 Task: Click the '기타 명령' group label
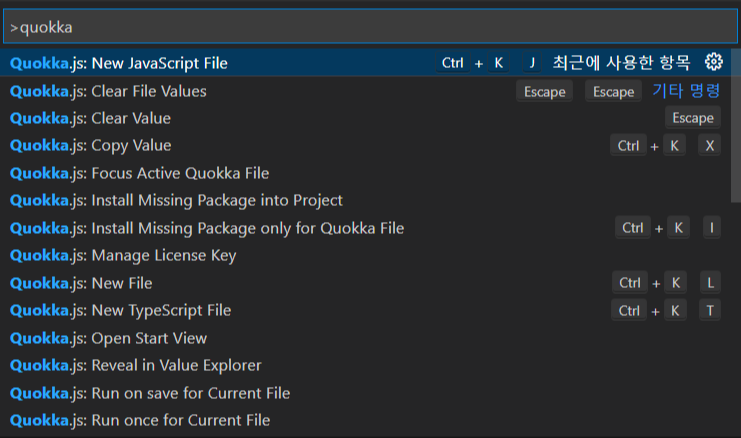[686, 91]
